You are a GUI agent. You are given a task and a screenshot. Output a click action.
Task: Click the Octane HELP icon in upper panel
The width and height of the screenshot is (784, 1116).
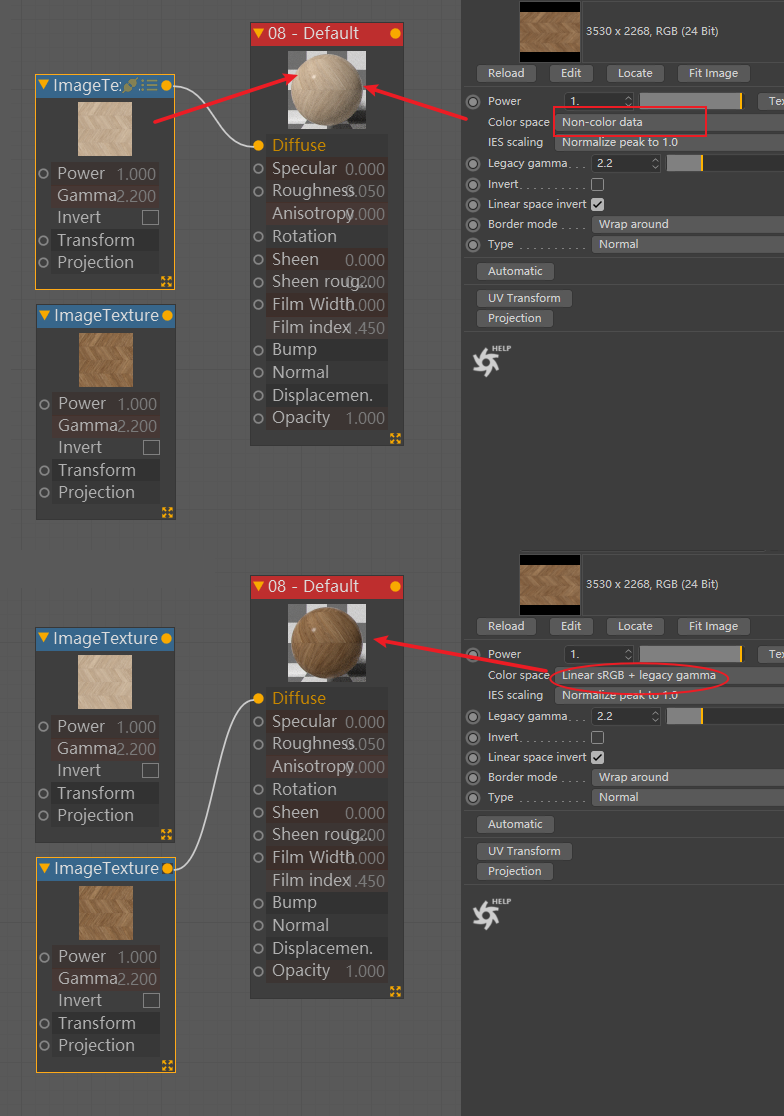click(x=491, y=360)
